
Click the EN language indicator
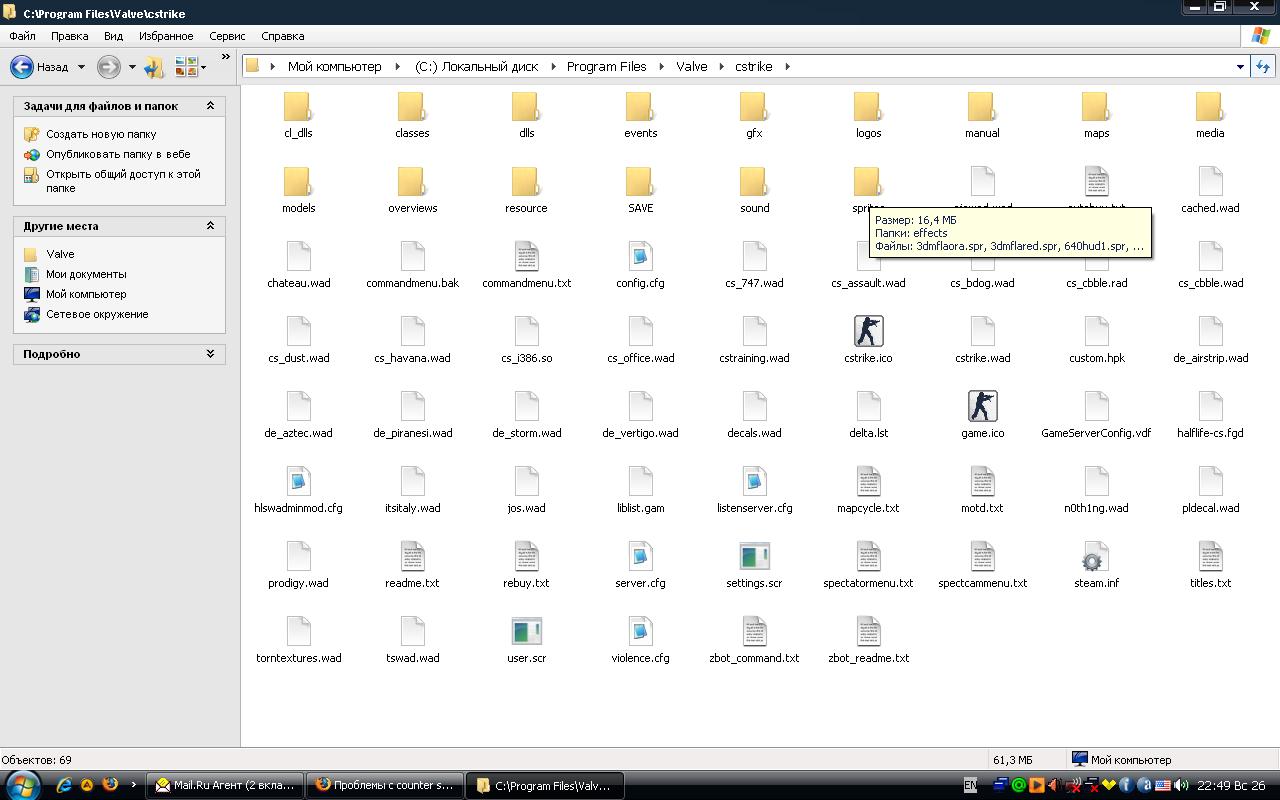pos(970,786)
